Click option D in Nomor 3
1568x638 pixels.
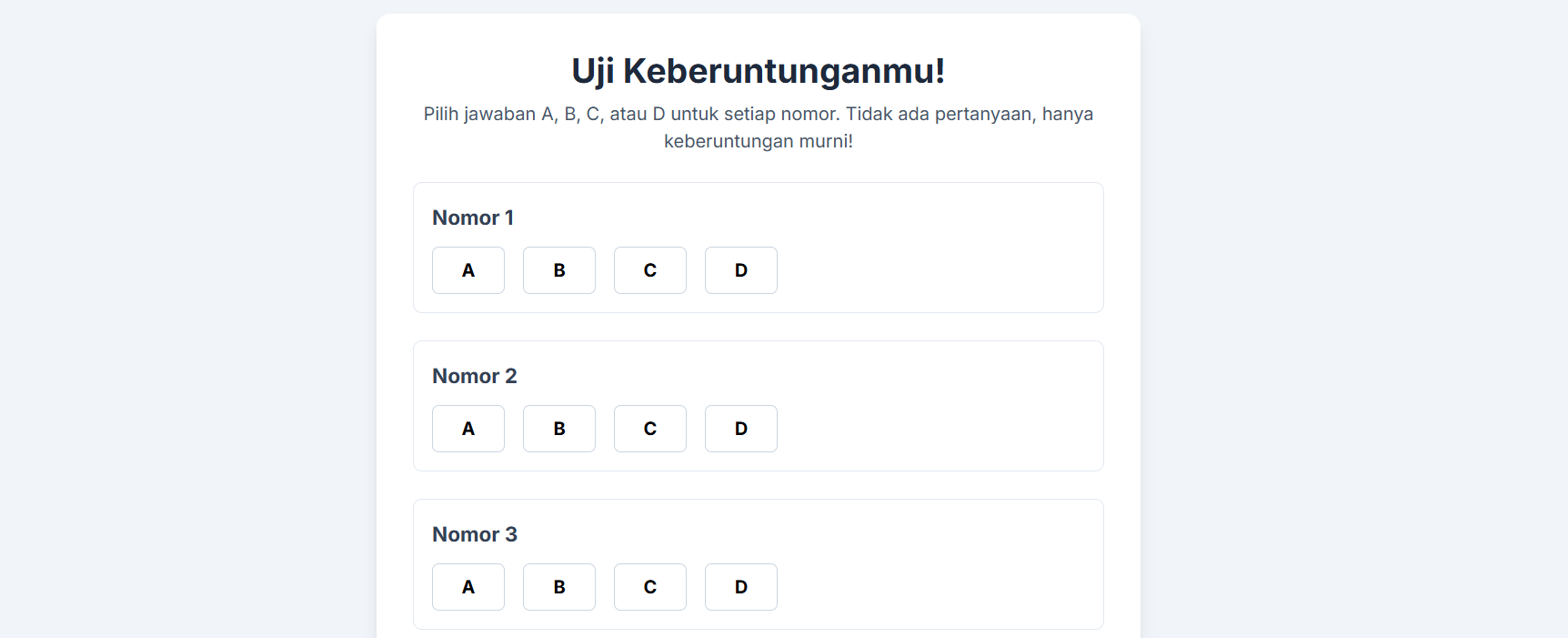(741, 587)
